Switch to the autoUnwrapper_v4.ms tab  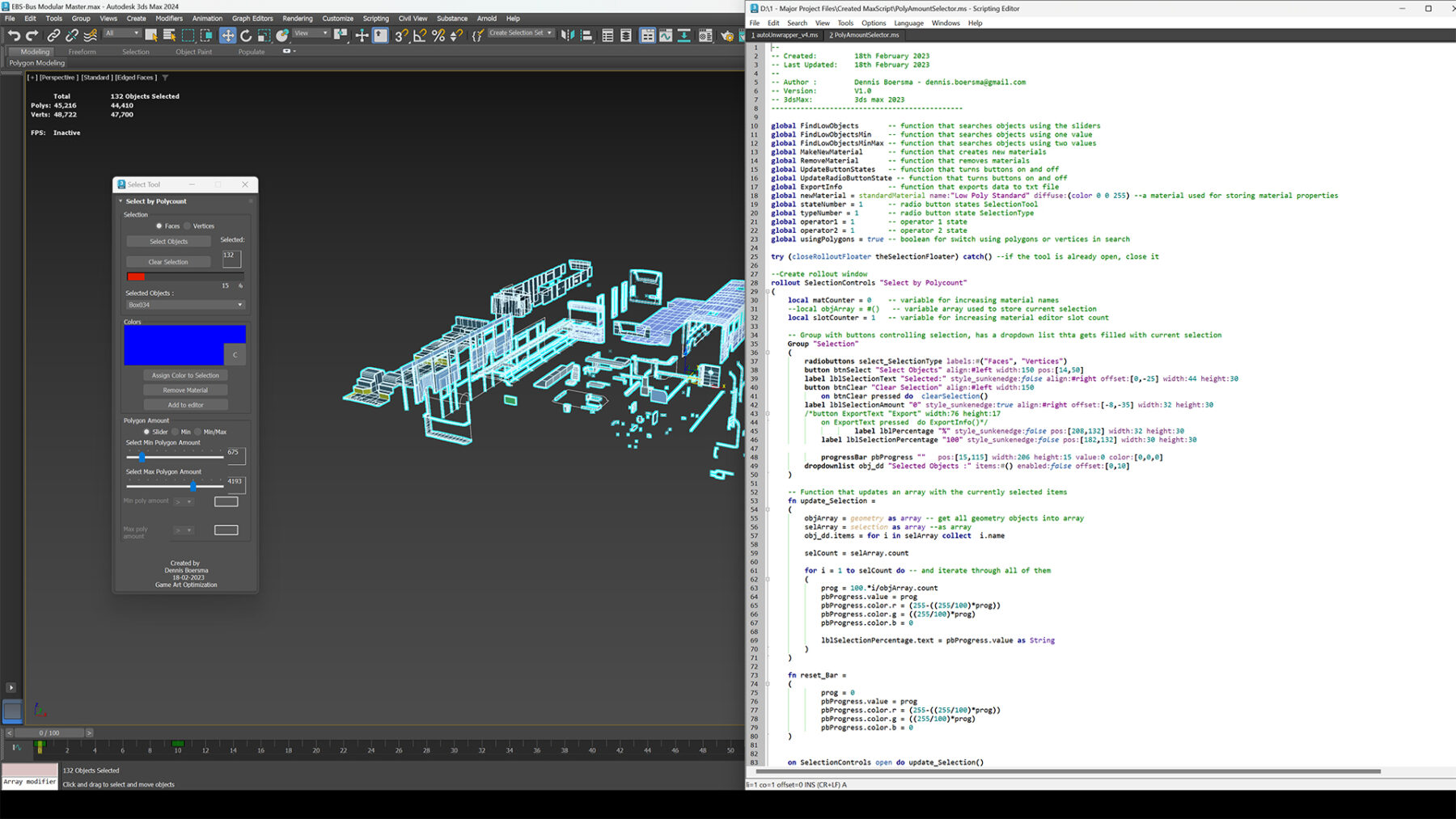(785, 35)
